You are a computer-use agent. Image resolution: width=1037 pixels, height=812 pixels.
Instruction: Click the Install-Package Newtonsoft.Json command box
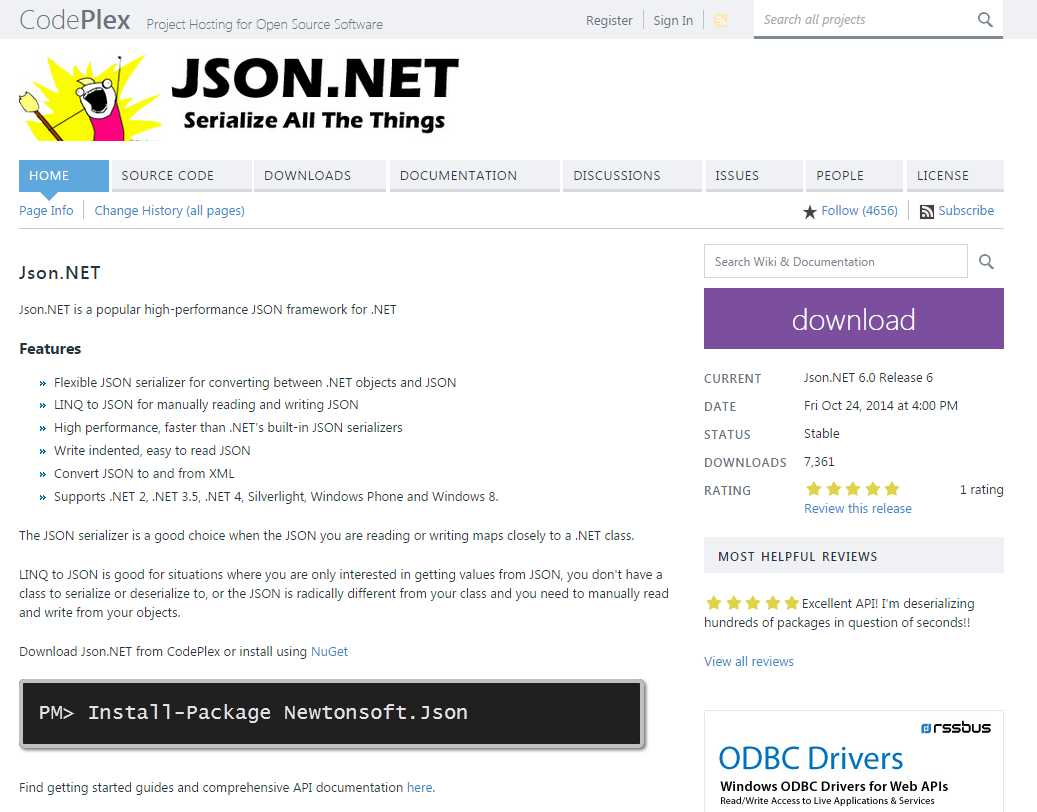332,713
